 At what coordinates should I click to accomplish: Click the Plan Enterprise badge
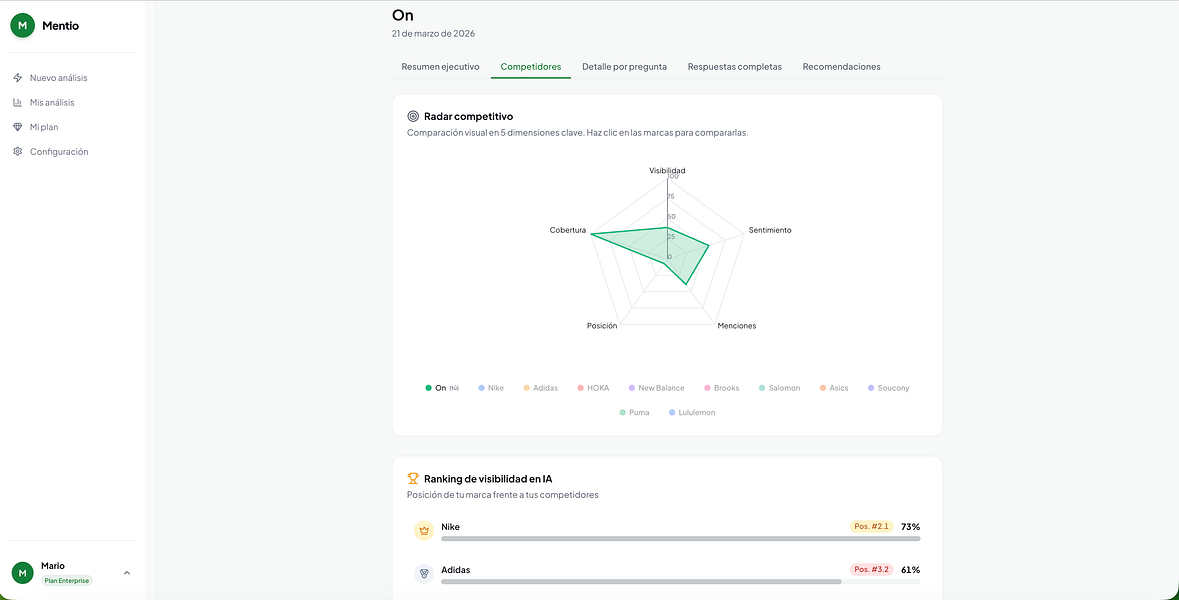[x=67, y=580]
